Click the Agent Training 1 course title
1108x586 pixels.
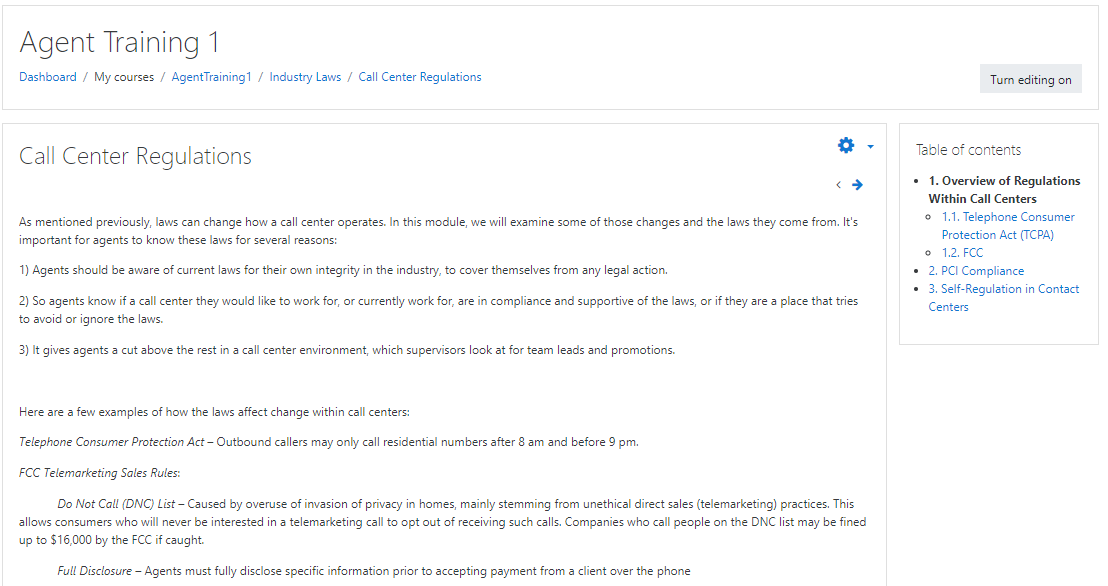point(119,42)
